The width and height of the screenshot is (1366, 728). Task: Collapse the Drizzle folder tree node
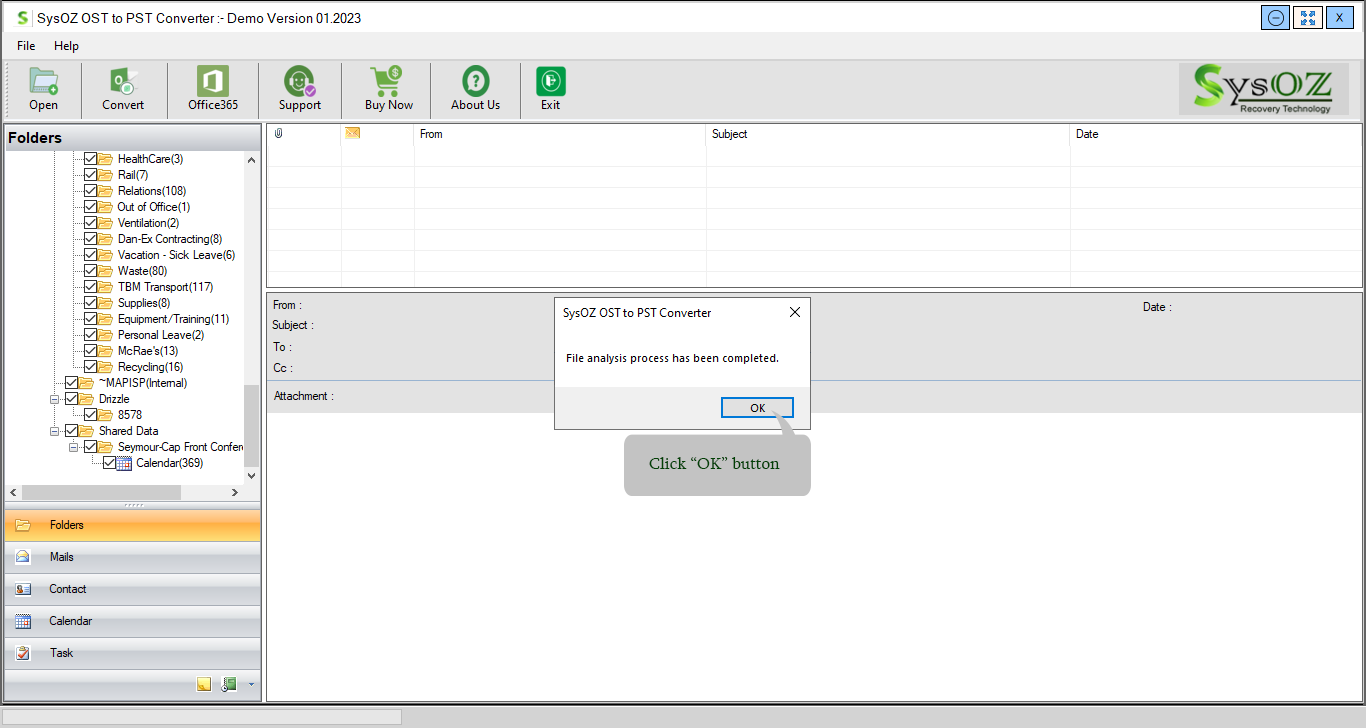pyautogui.click(x=56, y=399)
